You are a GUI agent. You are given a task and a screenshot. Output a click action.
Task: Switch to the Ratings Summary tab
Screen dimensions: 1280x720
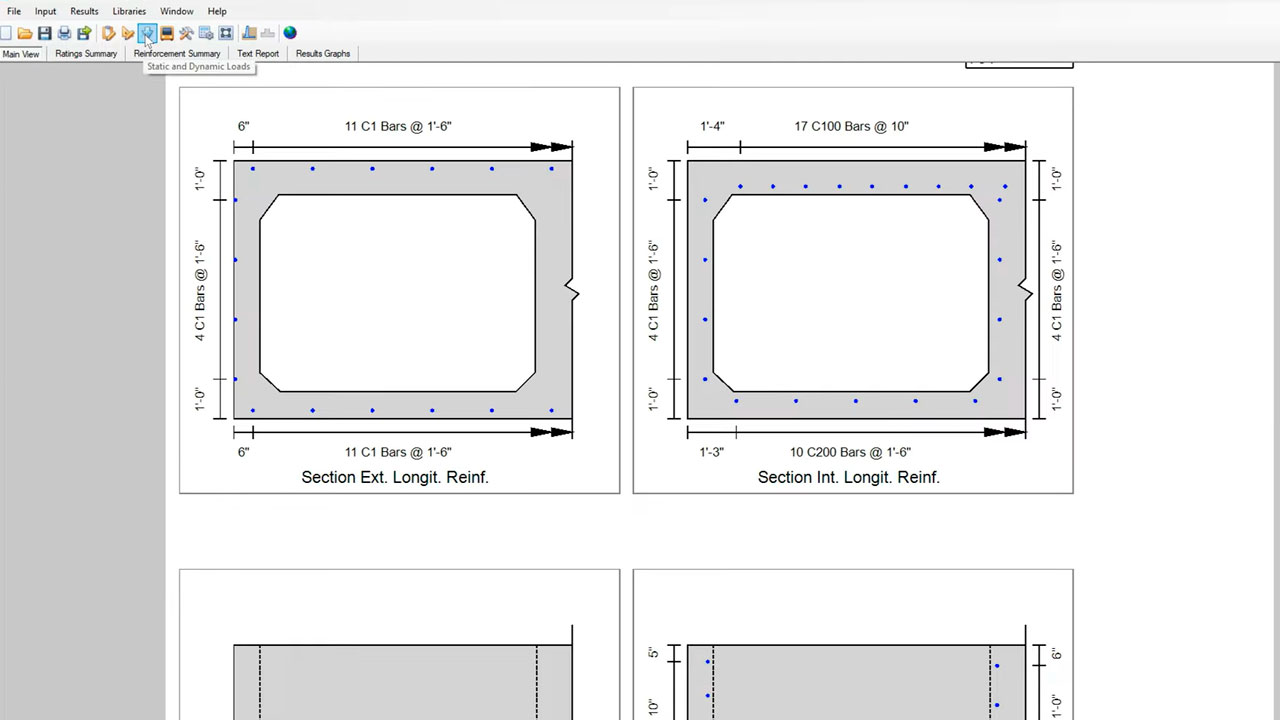pyautogui.click(x=86, y=54)
